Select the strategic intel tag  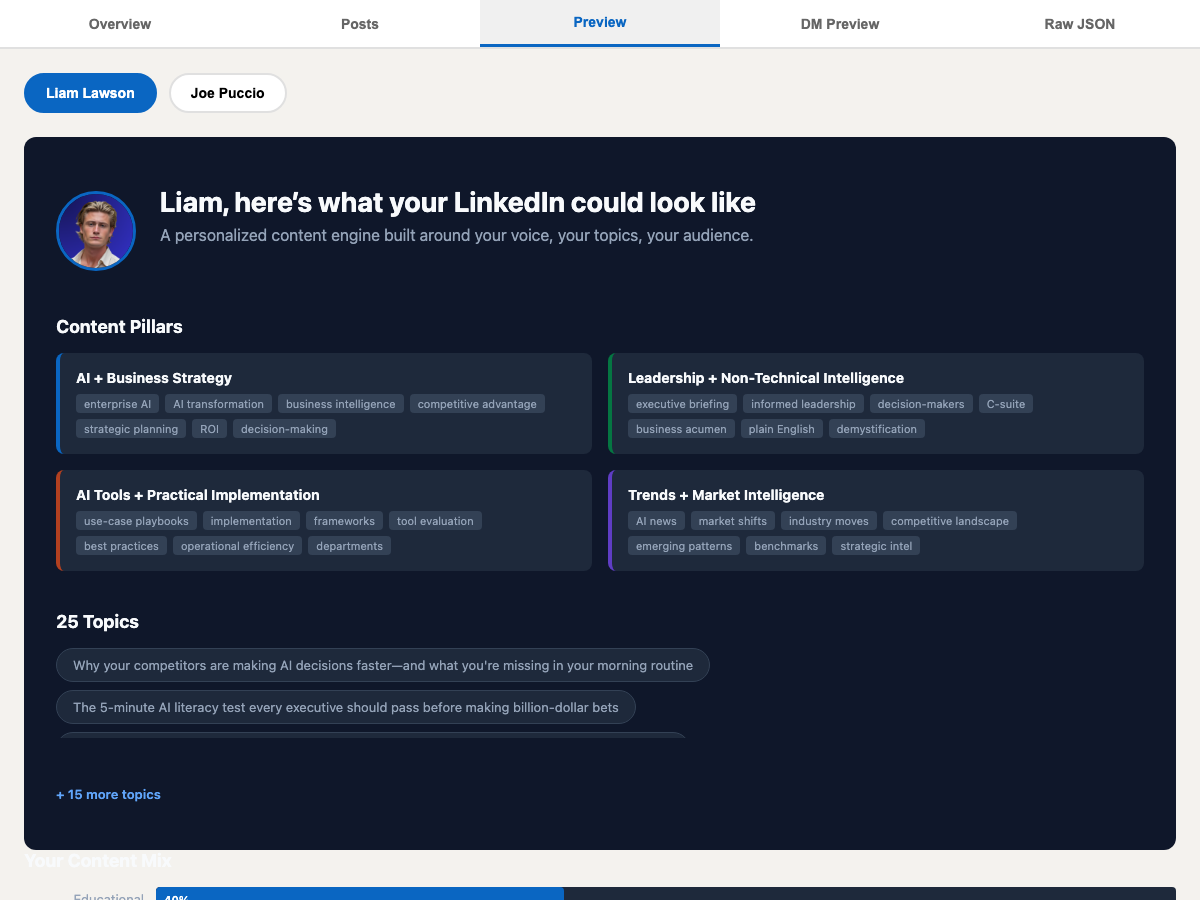(x=876, y=545)
